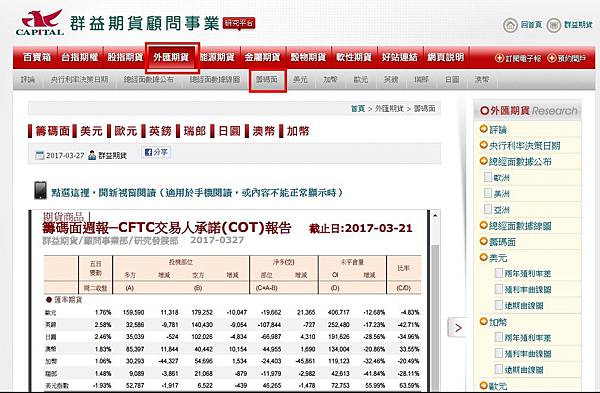Screen dimensions: 600x393
Task: Click the 英鎊 heading link
Action: point(160,131)
